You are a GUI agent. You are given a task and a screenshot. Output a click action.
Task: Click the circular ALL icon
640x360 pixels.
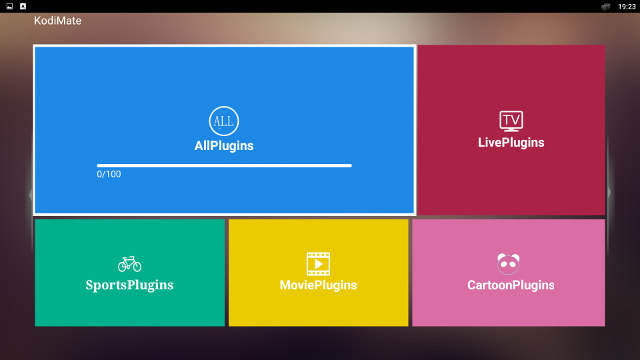pyautogui.click(x=224, y=121)
